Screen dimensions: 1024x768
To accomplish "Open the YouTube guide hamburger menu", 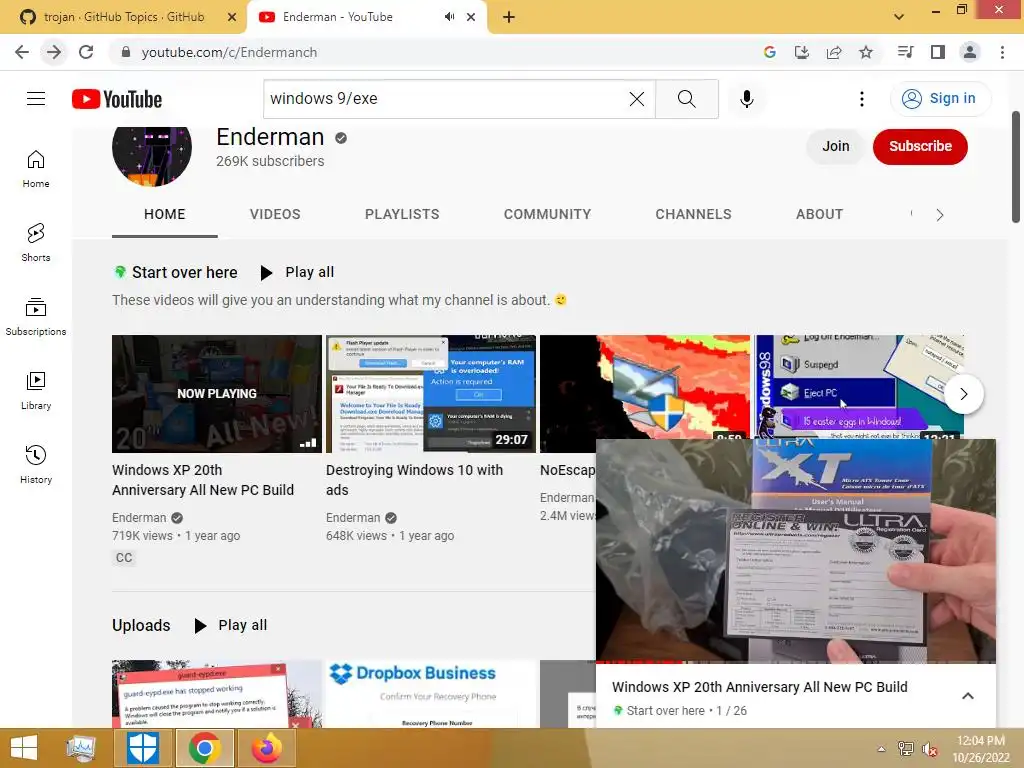I will (36, 99).
